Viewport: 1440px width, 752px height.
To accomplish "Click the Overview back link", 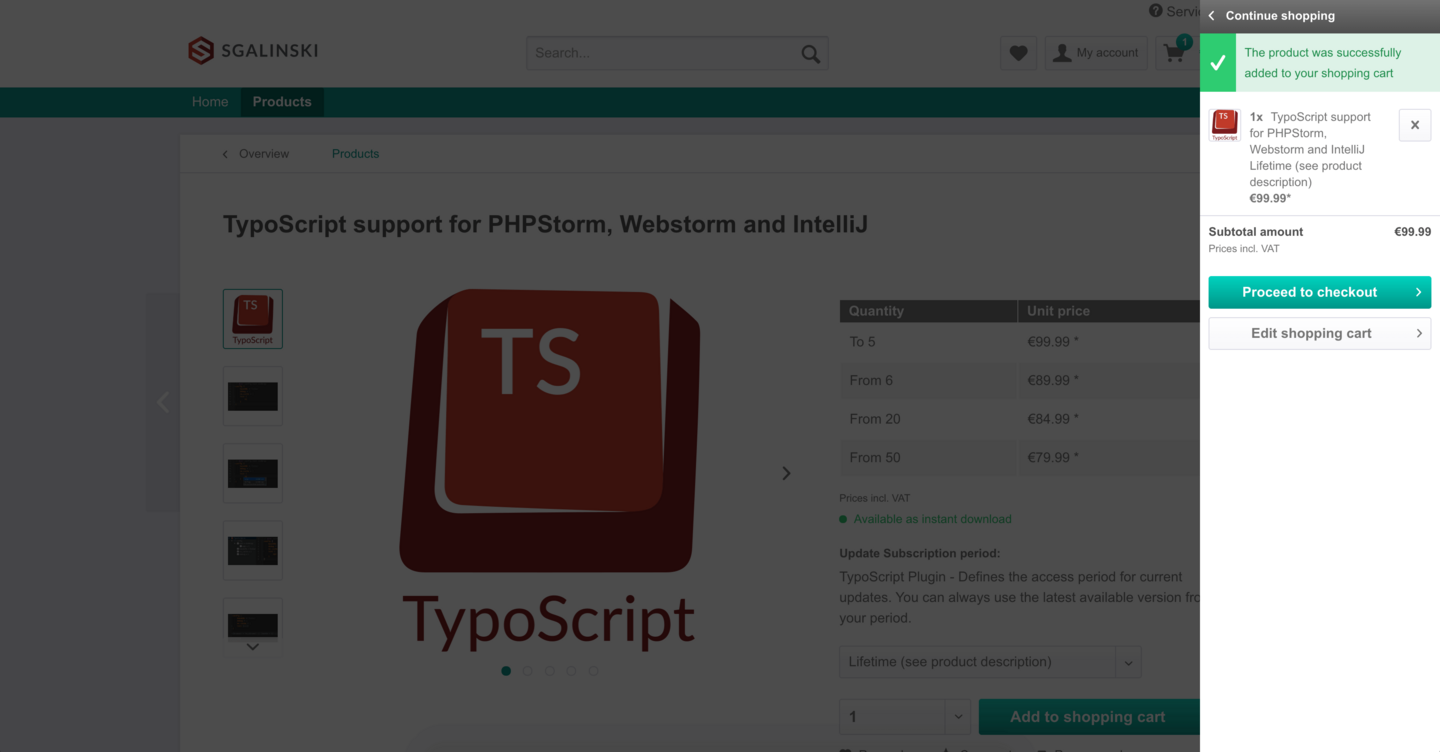I will pyautogui.click(x=255, y=154).
